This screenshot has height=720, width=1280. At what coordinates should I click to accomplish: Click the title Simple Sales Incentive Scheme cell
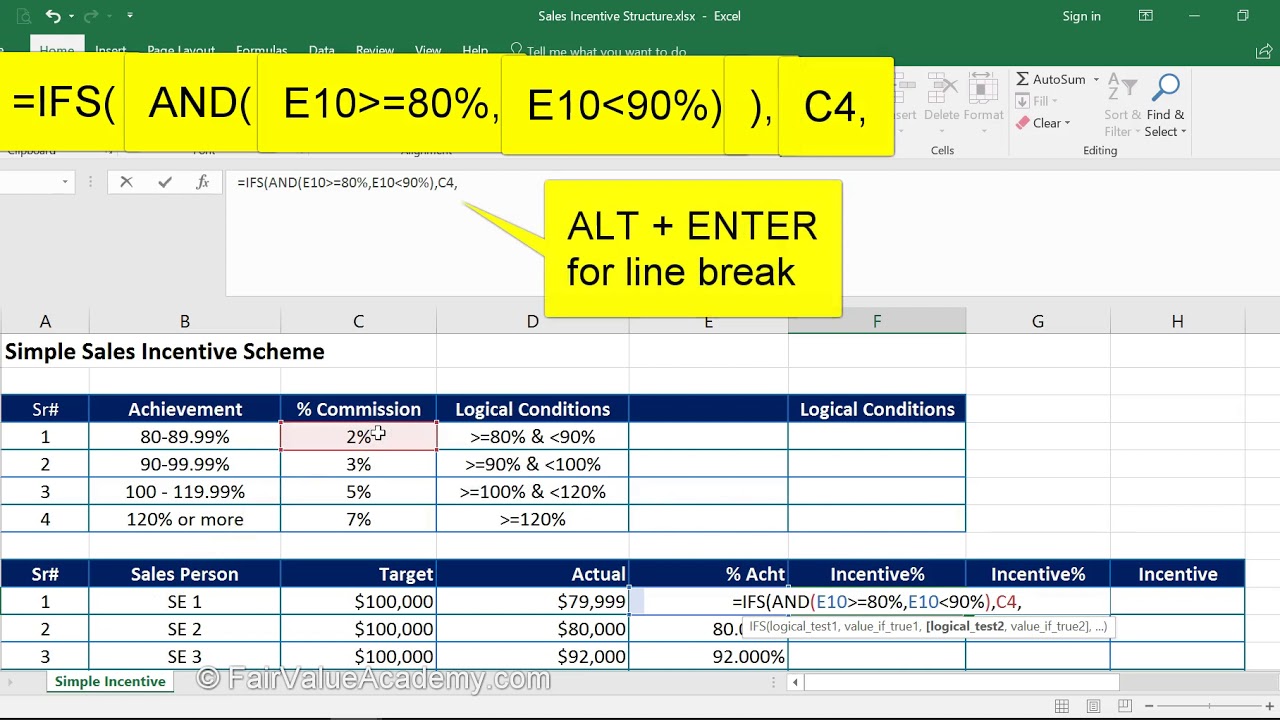(165, 352)
